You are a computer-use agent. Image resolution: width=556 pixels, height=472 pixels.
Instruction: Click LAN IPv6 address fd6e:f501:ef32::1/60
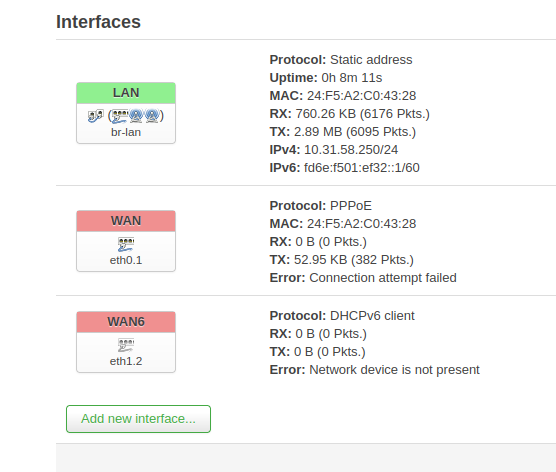362,168
